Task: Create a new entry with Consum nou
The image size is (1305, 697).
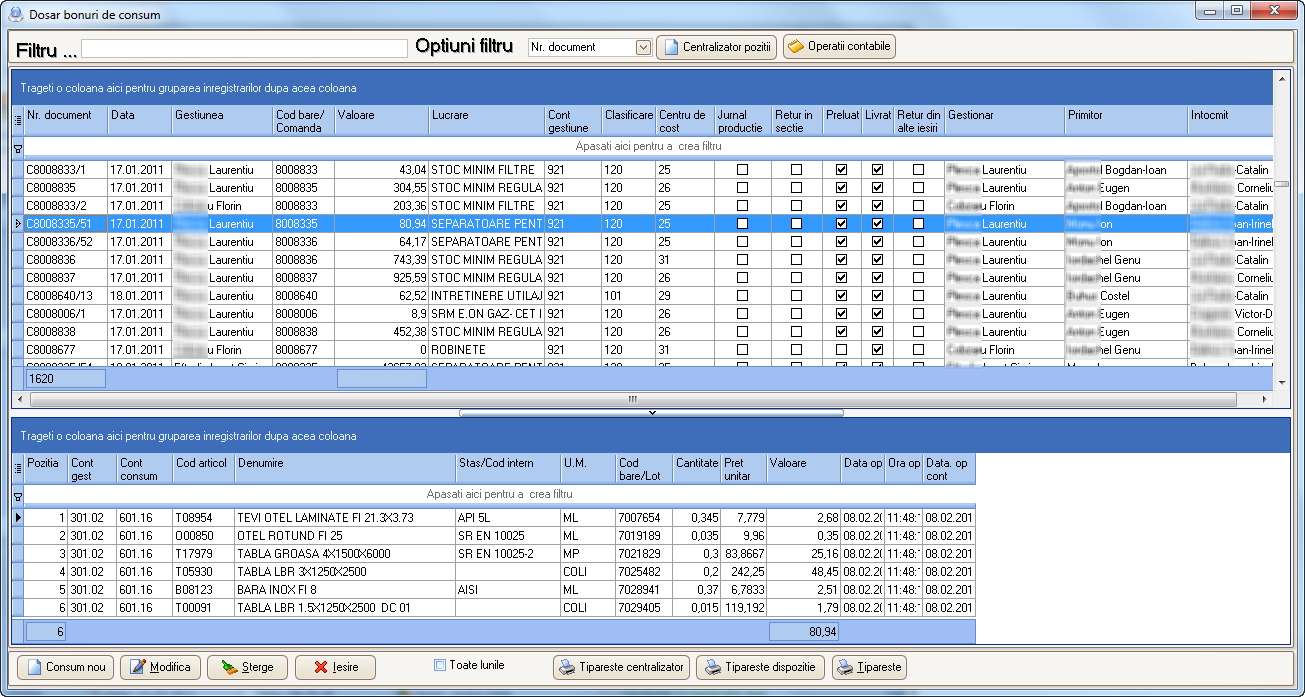Action: [65, 667]
